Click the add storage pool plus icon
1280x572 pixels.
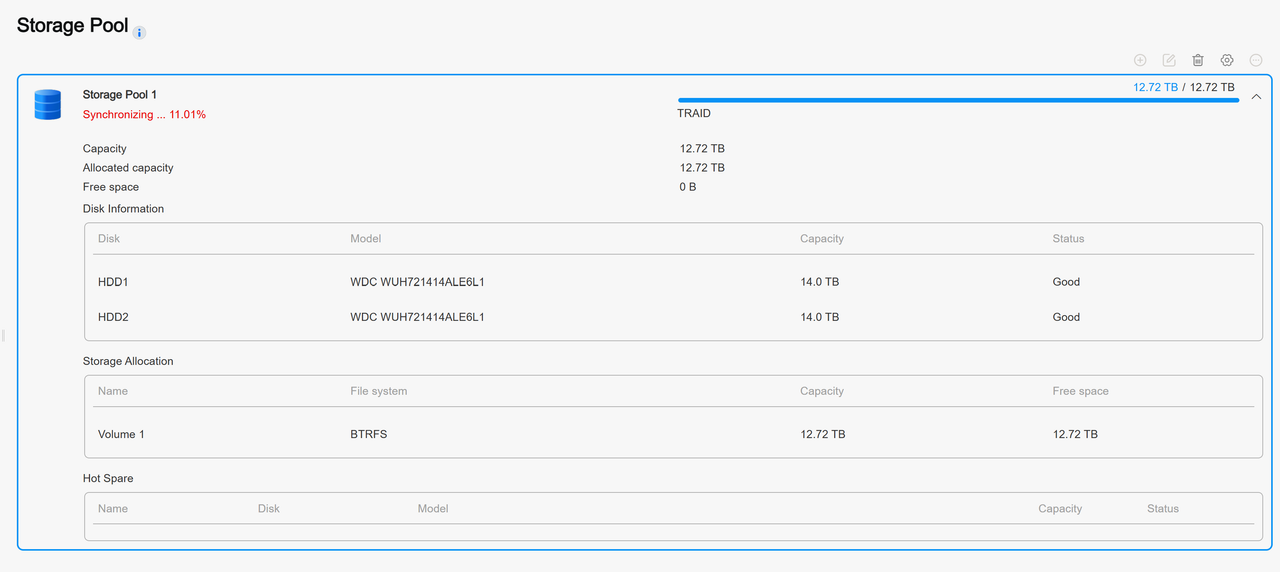(x=1140, y=60)
